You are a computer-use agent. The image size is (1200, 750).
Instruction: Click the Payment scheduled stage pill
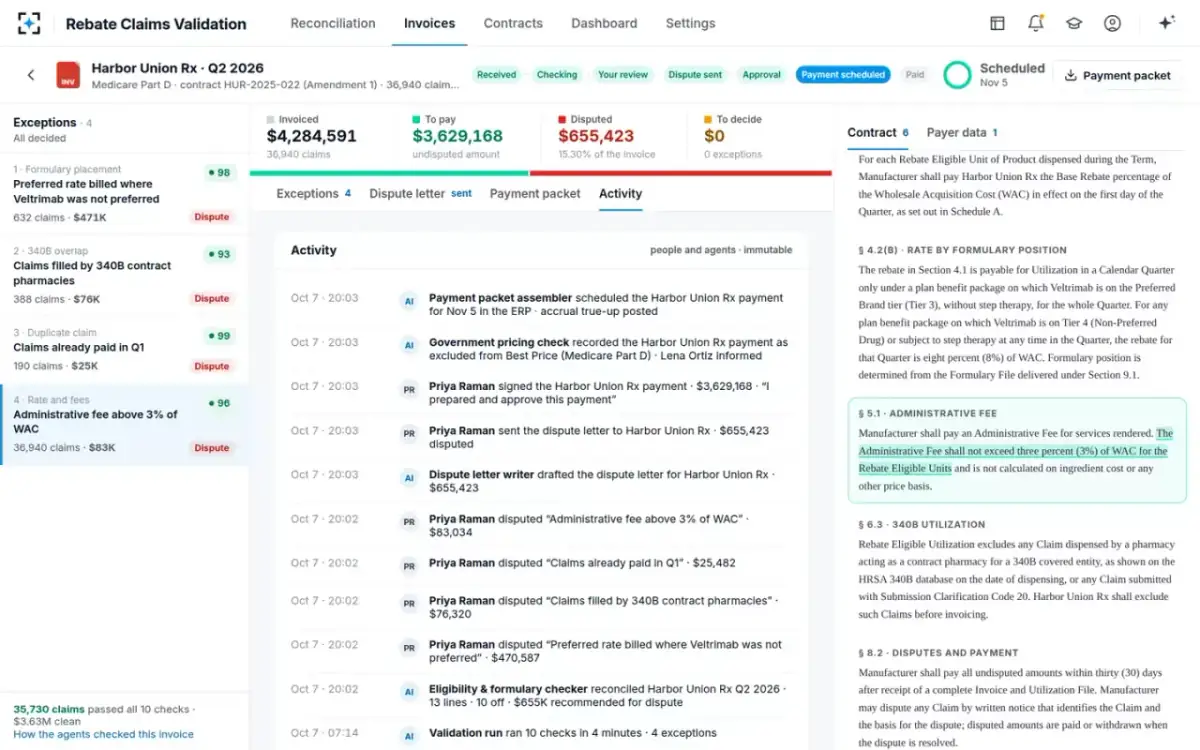click(843, 75)
